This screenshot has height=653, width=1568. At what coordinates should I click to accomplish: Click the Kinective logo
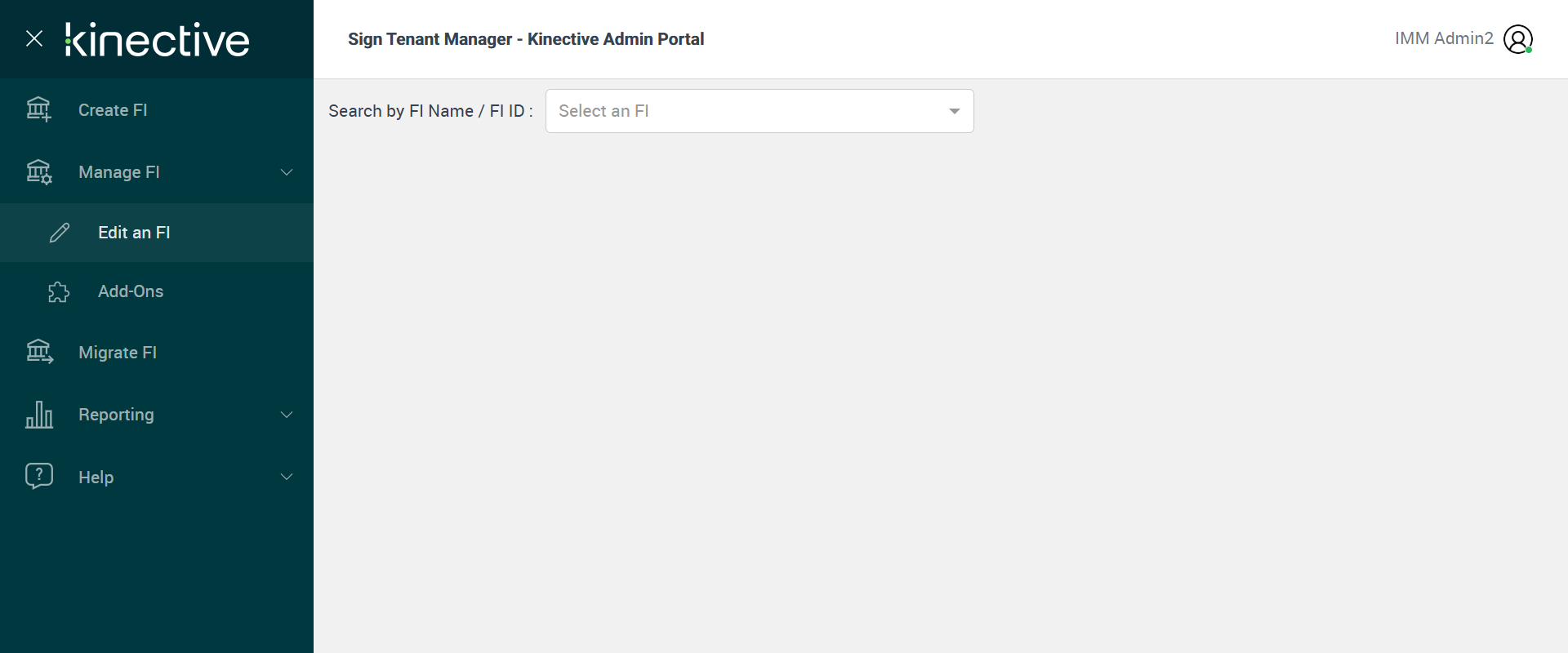[x=157, y=40]
